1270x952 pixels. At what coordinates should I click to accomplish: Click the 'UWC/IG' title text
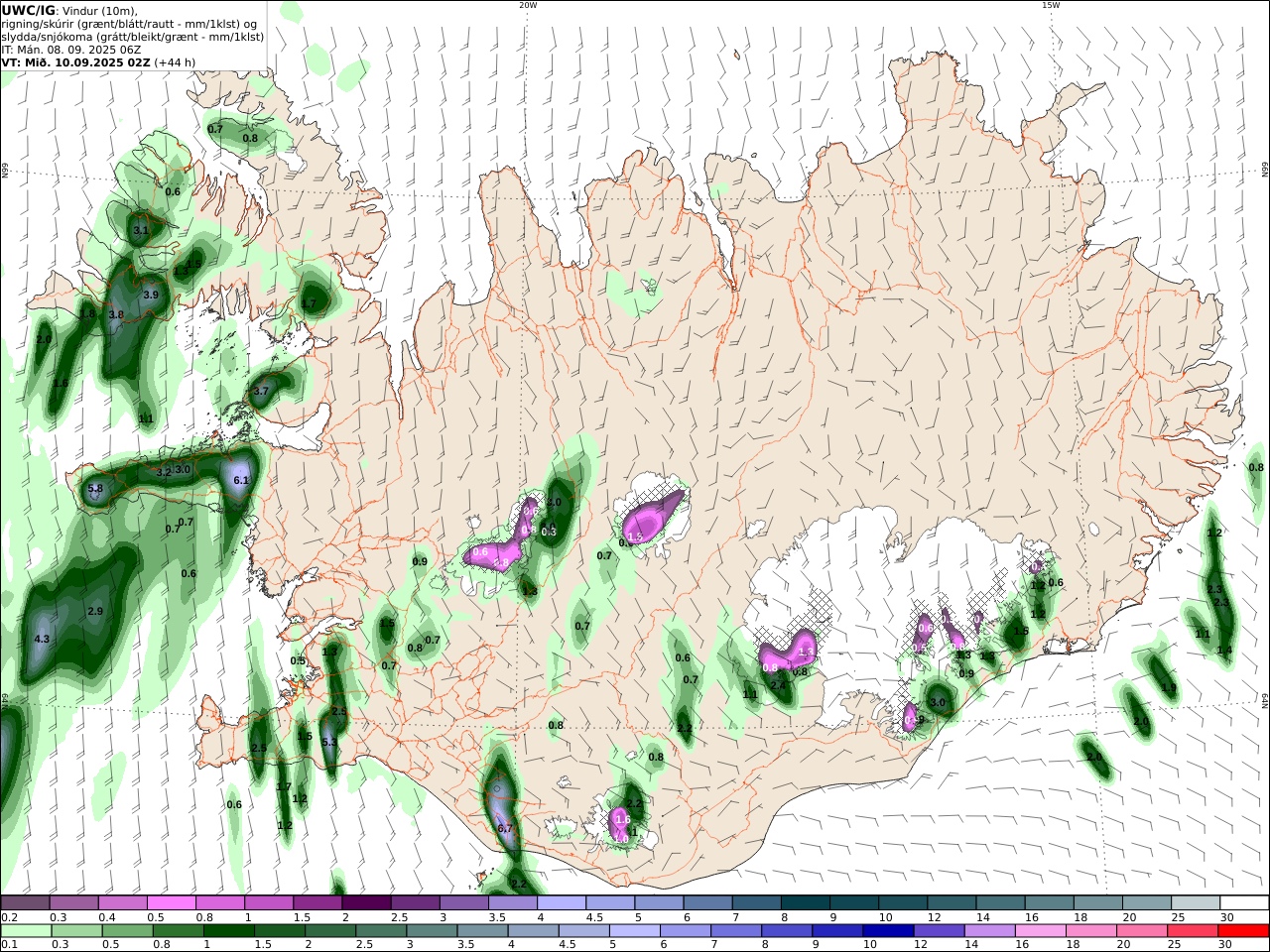[x=29, y=10]
